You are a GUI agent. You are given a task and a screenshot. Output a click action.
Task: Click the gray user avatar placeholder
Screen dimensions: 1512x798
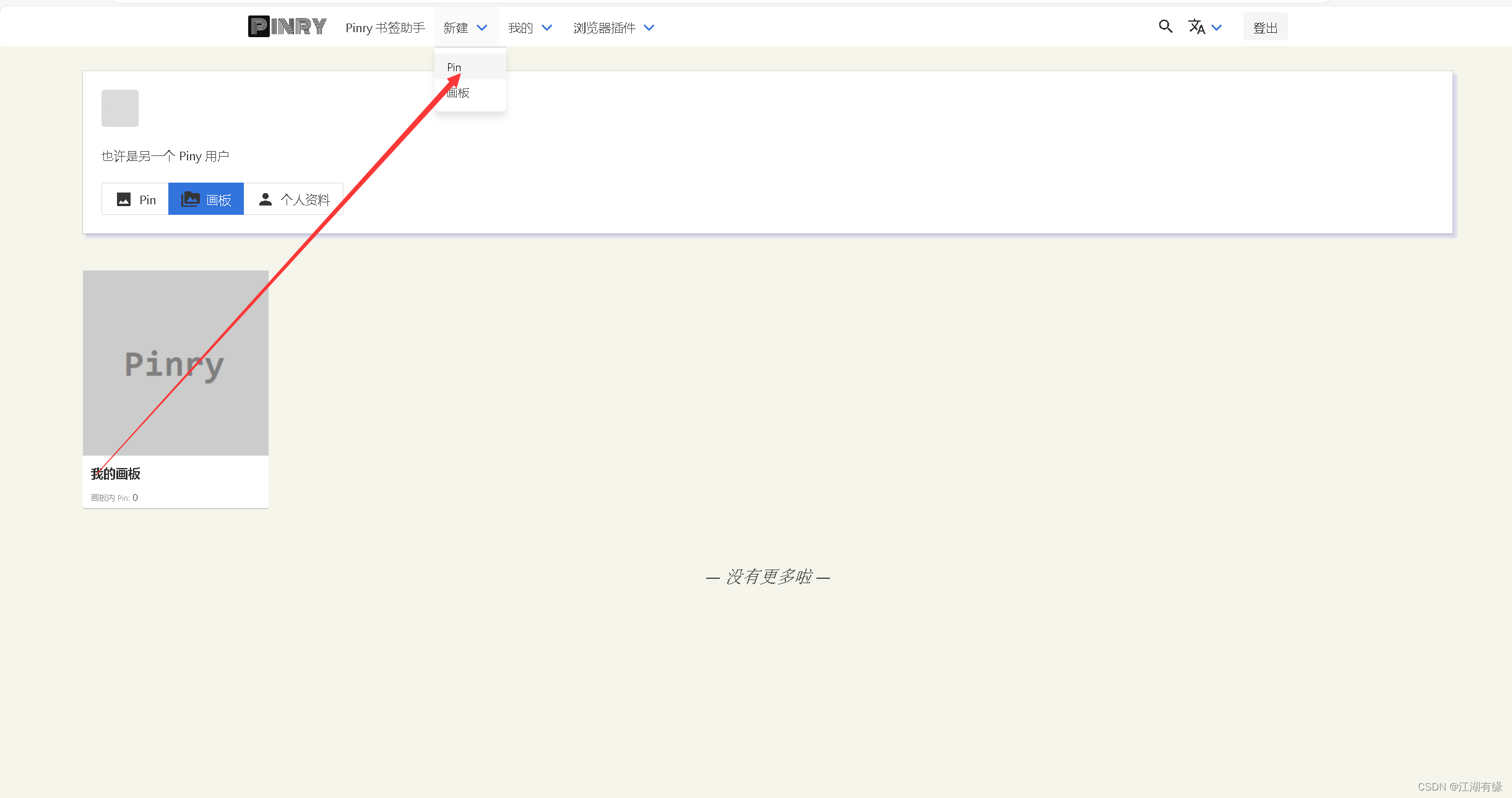(120, 108)
